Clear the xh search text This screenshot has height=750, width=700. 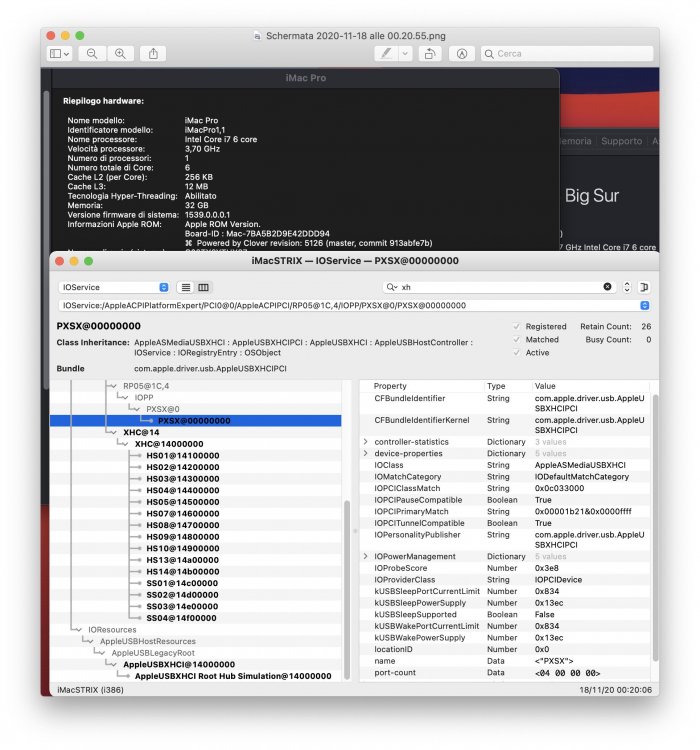[x=607, y=287]
